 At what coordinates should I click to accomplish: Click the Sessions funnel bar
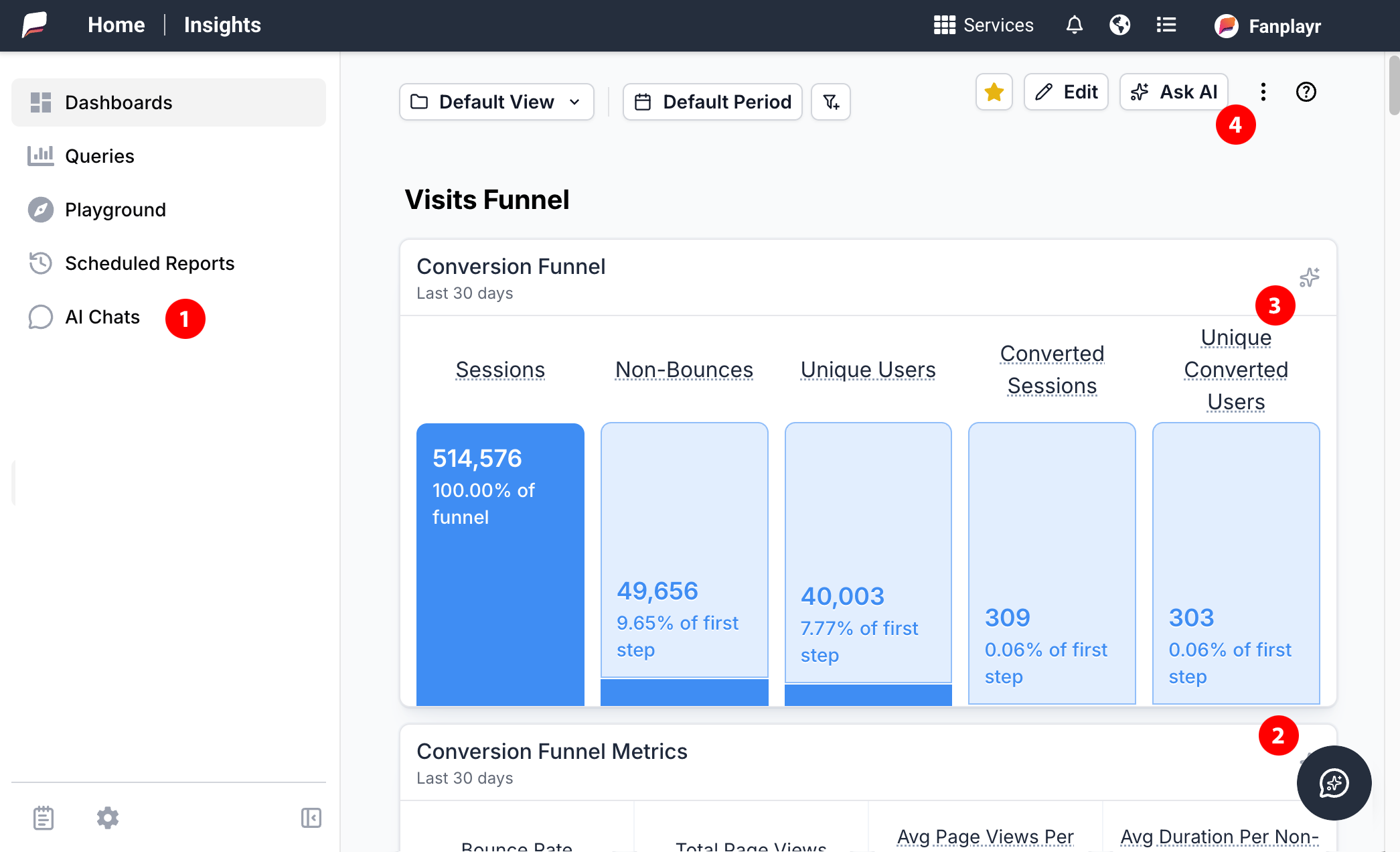point(500,564)
